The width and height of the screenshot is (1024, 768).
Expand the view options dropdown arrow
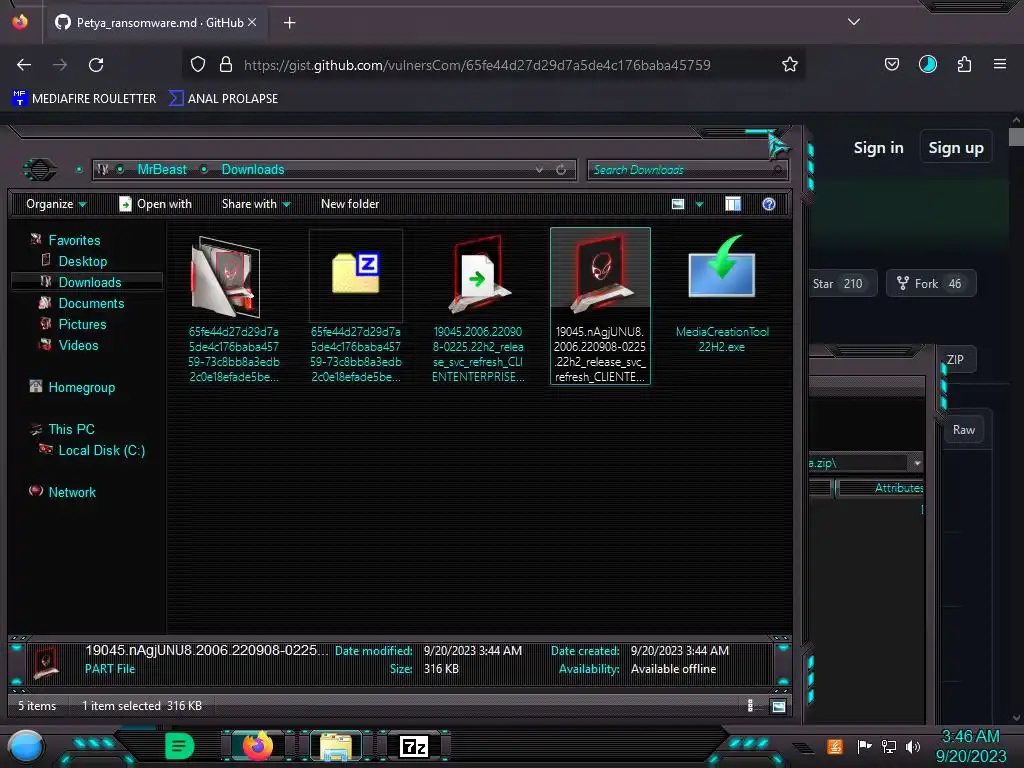(x=699, y=204)
